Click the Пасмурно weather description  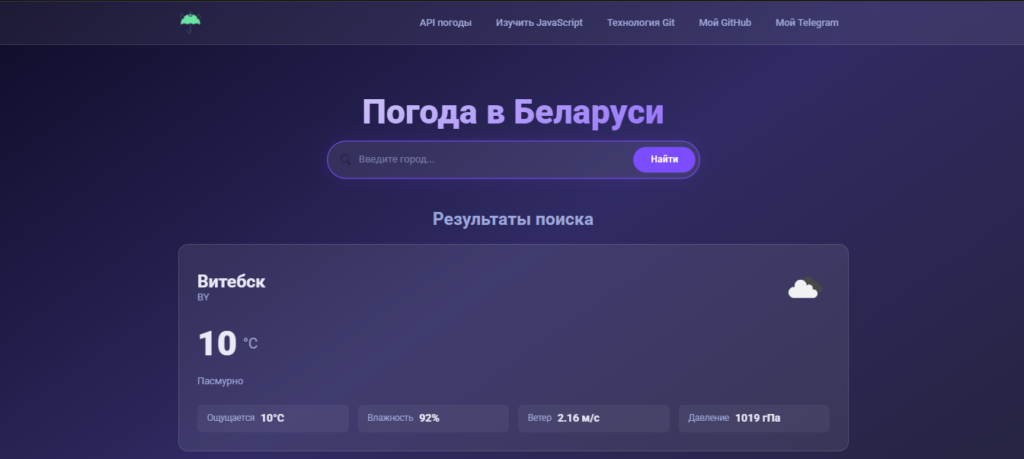[220, 381]
